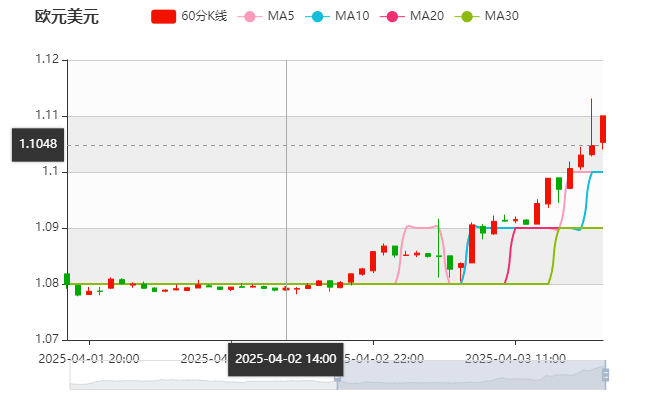
Task: Click the 1.12 y-axis tick label
Action: click(47, 60)
